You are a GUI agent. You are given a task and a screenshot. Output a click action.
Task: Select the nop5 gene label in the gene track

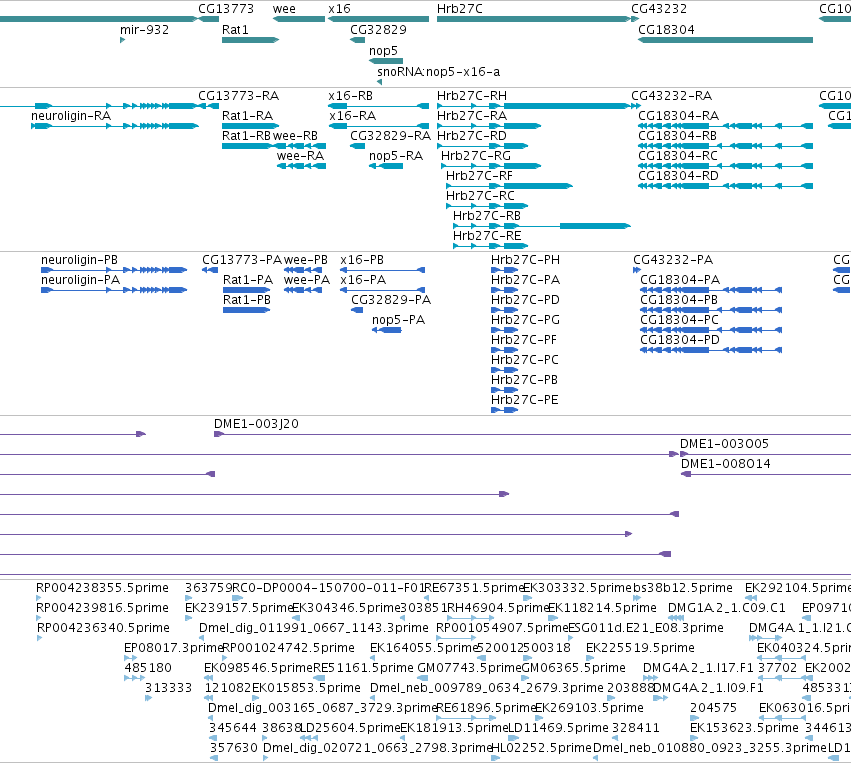383,51
